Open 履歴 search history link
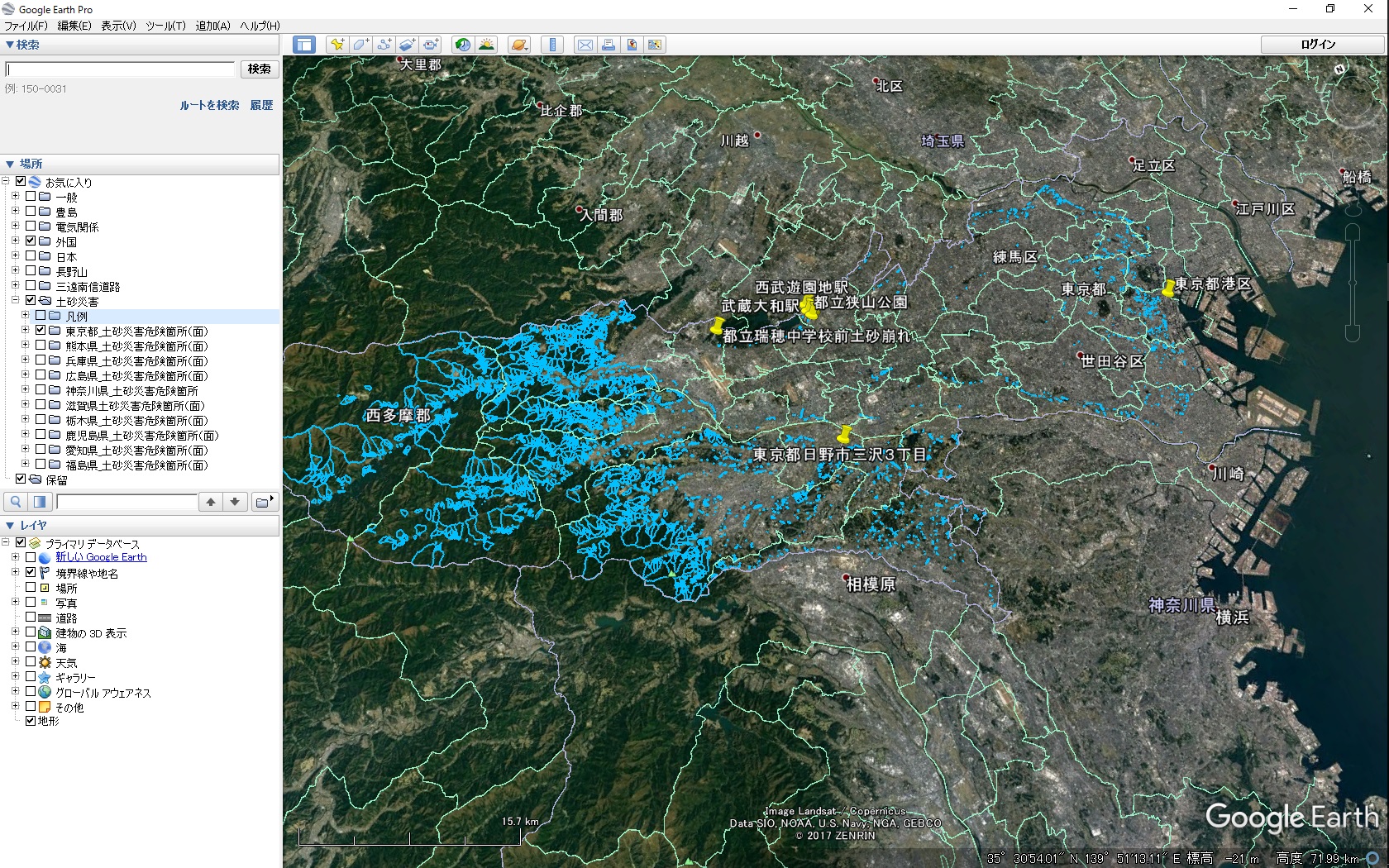Viewport: 1389px width, 868px height. (261, 105)
